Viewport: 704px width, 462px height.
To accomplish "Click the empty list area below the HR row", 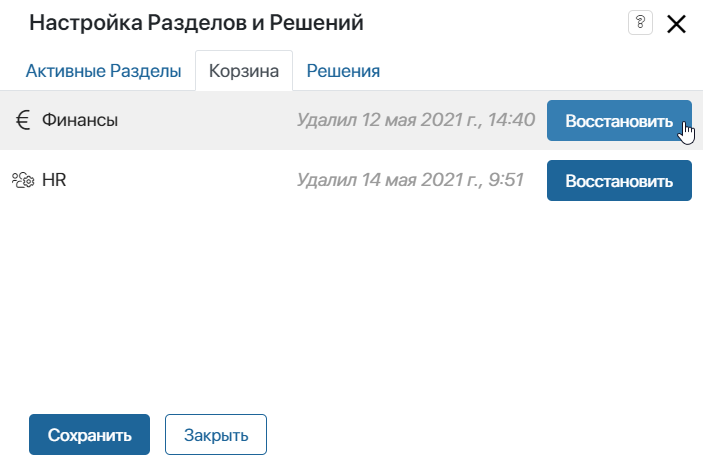I will pyautogui.click(x=352, y=305).
